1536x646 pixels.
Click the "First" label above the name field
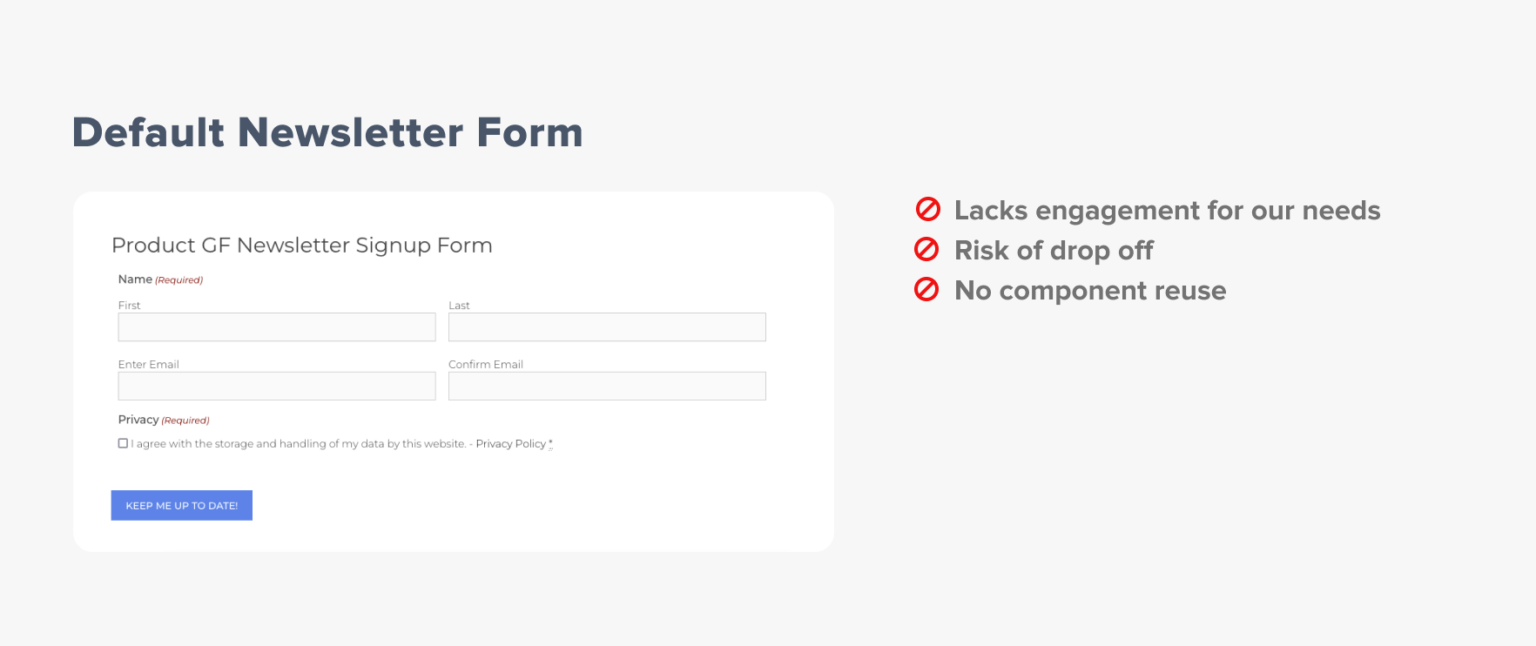[128, 305]
